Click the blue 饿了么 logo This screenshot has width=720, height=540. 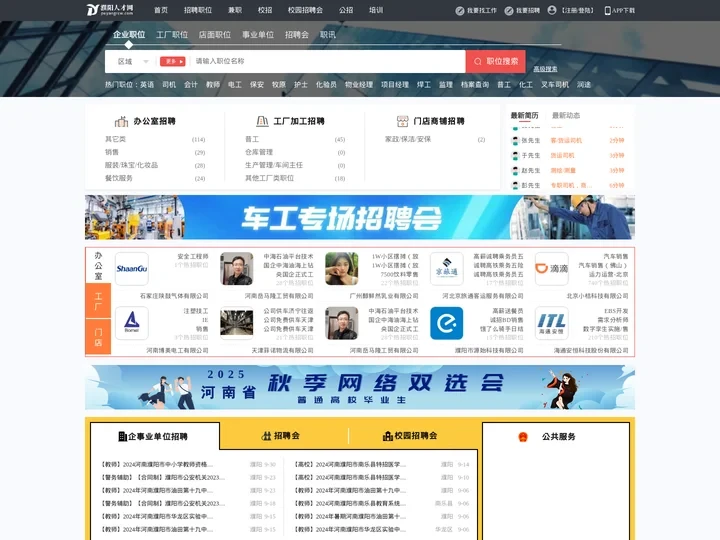[x=447, y=323]
